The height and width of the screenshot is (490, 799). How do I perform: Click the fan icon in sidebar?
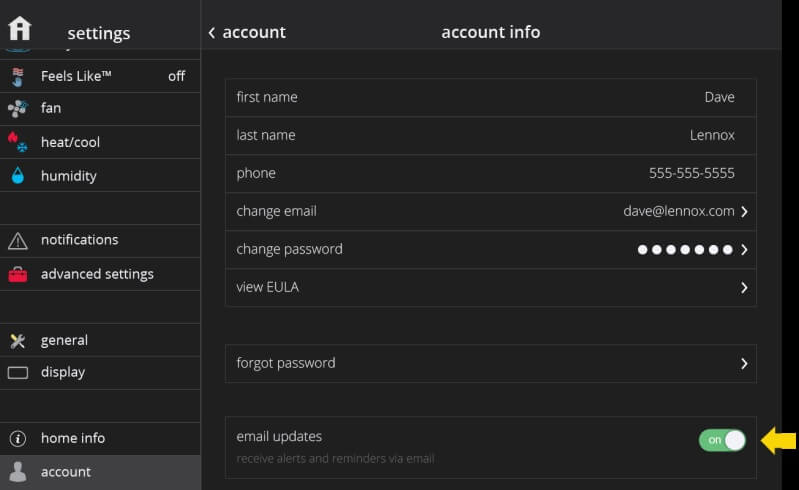[x=17, y=109]
